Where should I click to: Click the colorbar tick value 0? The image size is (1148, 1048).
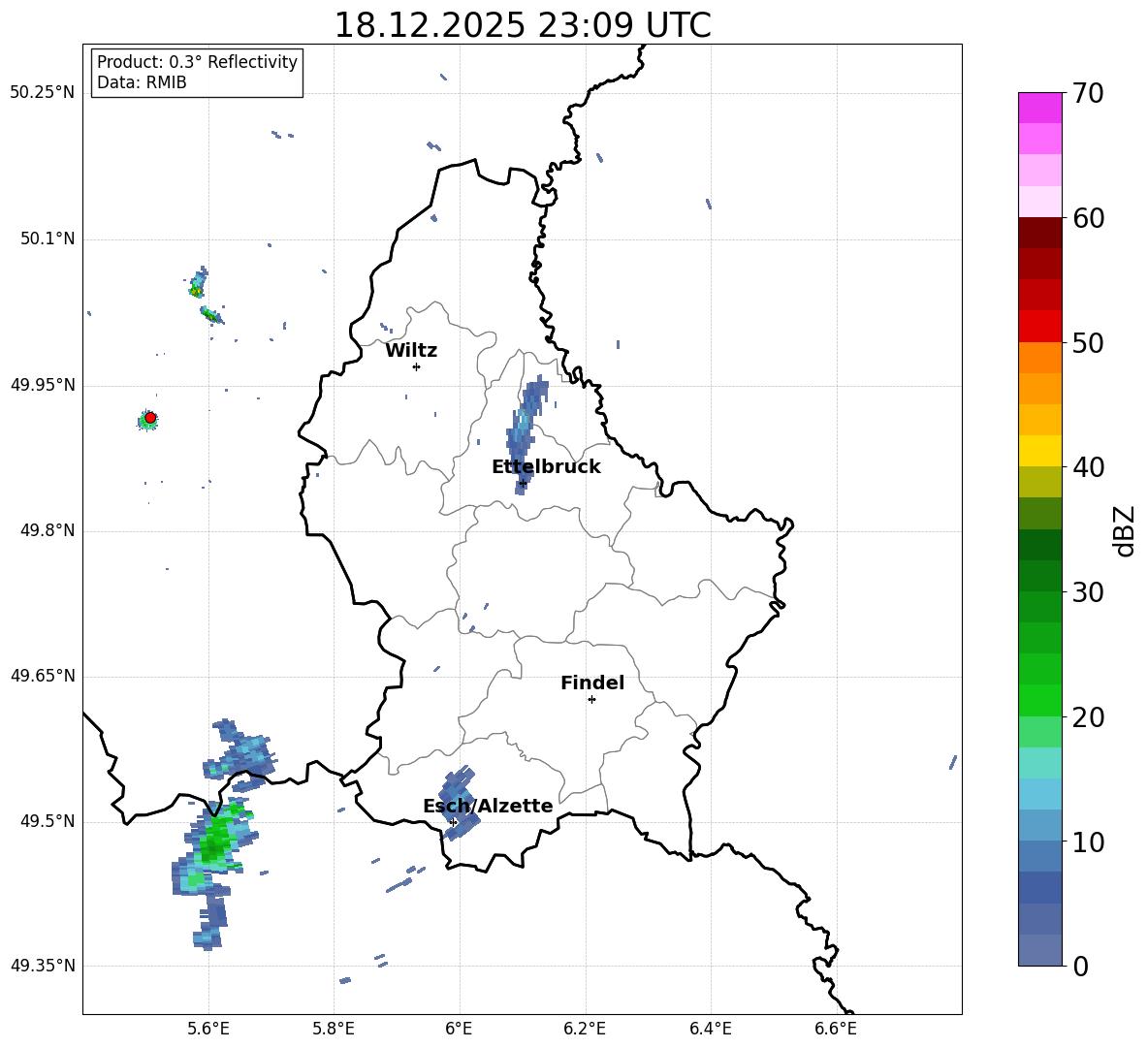point(1080,966)
